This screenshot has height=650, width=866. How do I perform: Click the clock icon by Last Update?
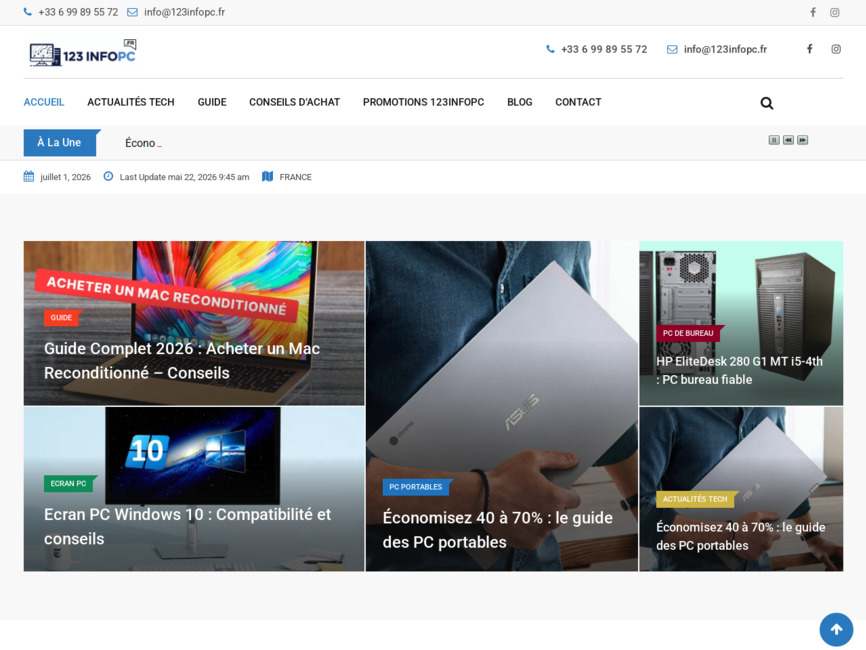pyautogui.click(x=108, y=176)
